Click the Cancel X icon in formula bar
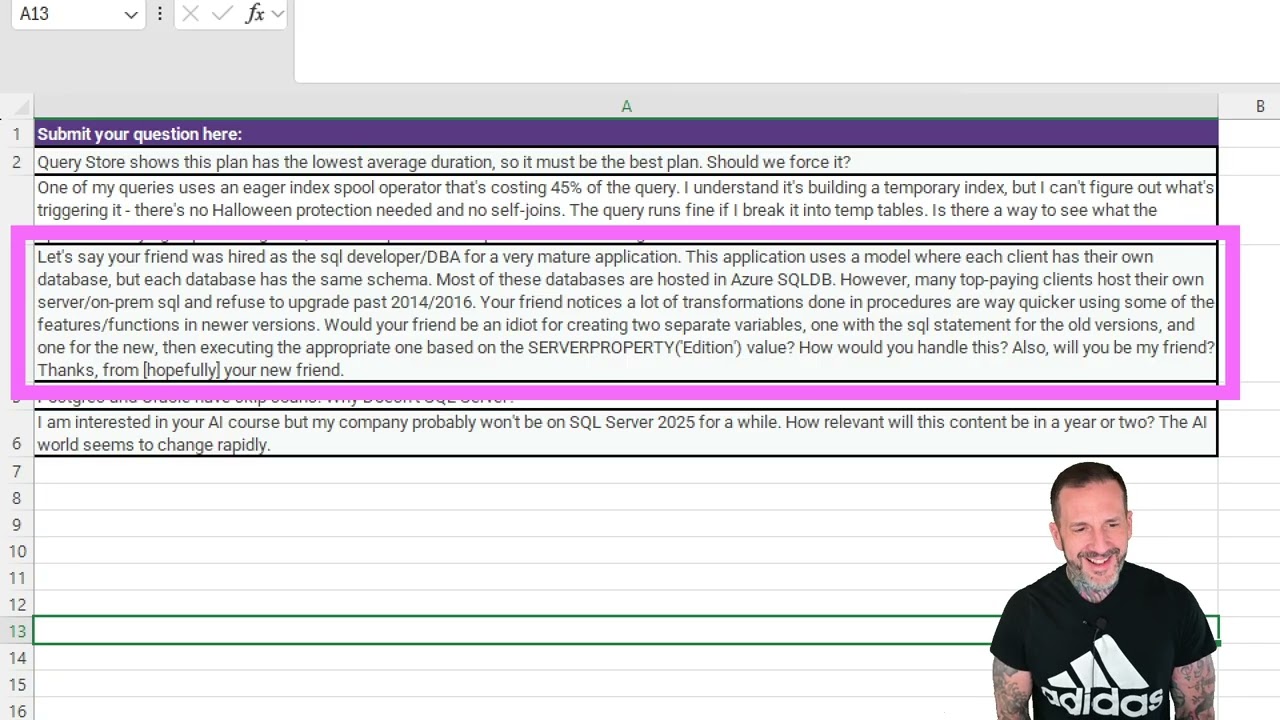This screenshot has width=1280, height=720. [191, 14]
